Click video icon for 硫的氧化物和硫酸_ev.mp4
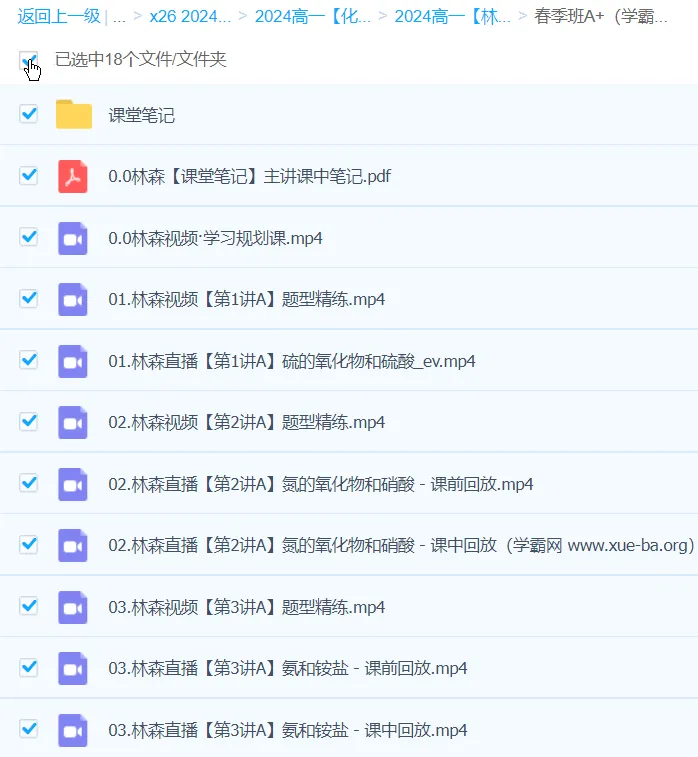The width and height of the screenshot is (698, 757). (x=73, y=361)
